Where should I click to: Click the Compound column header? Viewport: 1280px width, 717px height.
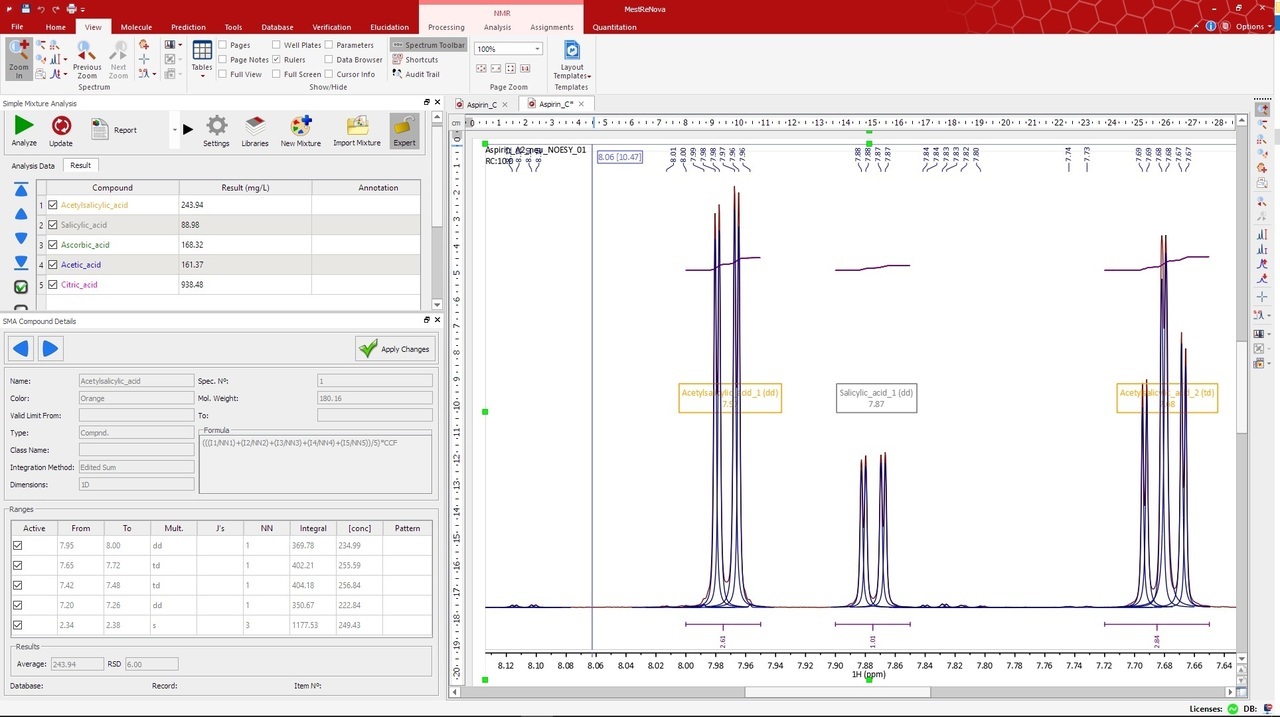[x=113, y=188]
